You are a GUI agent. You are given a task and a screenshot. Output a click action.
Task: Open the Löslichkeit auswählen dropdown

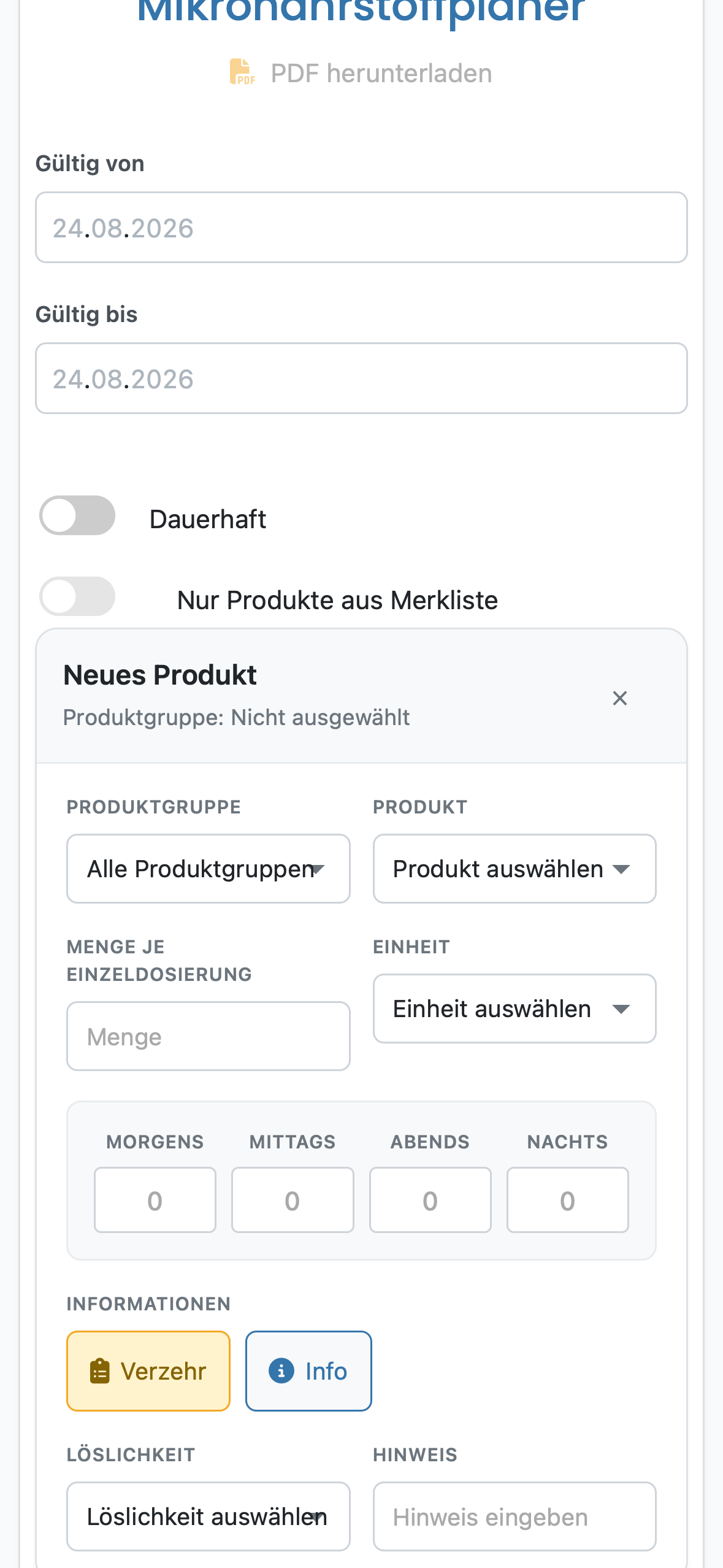coord(208,1516)
